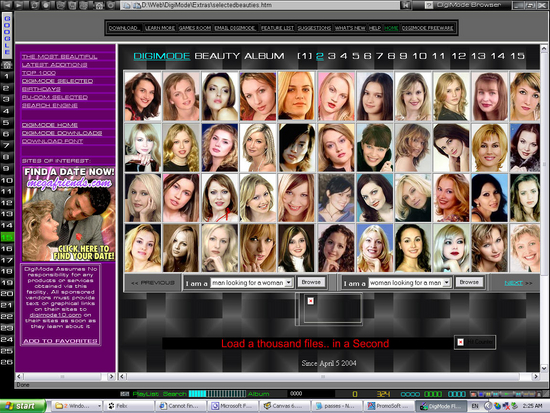Select number 15 in the left number strip
550x413 pixels.
pos(7,237)
